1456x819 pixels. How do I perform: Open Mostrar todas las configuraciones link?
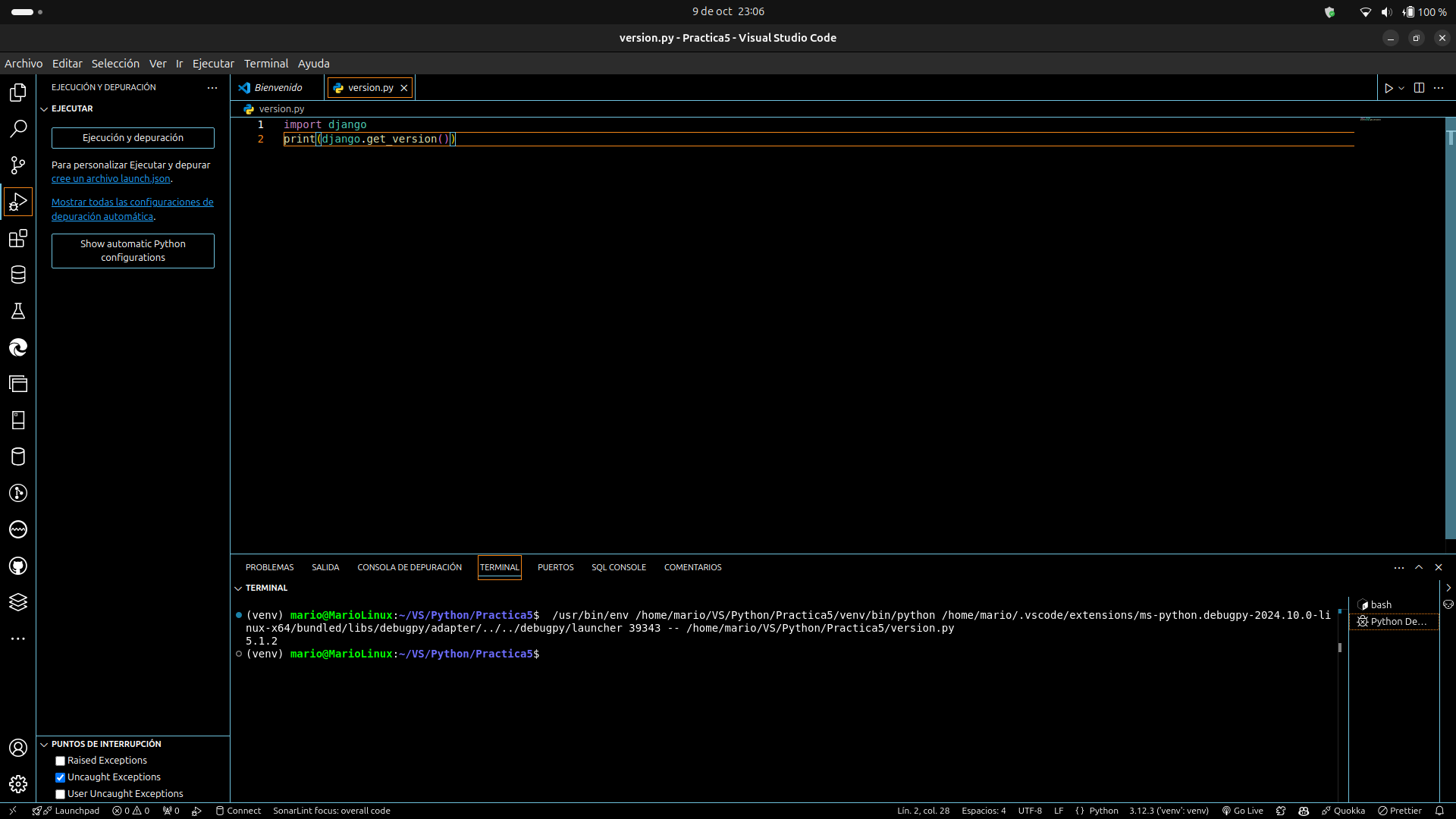click(x=133, y=209)
